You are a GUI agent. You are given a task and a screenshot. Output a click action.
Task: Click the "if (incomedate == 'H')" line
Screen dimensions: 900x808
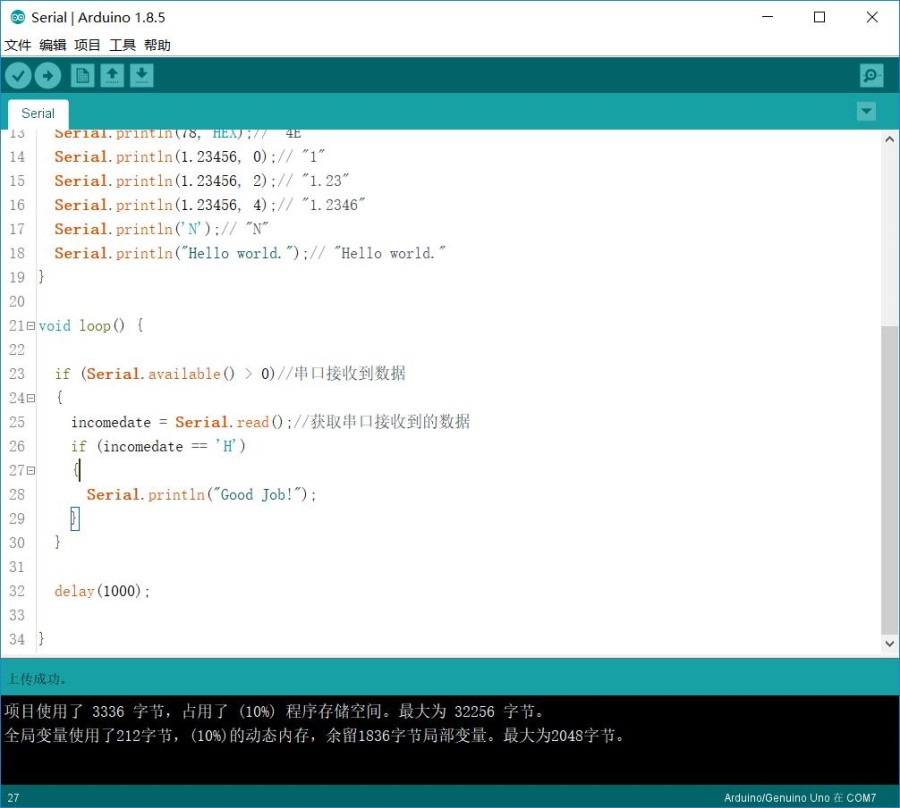coord(158,446)
